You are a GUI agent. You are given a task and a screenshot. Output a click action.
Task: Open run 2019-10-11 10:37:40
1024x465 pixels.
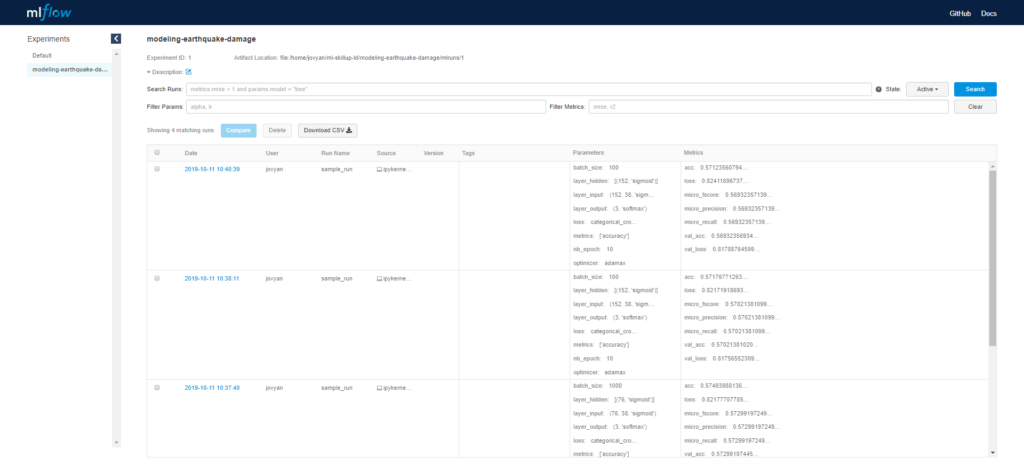click(x=212, y=387)
